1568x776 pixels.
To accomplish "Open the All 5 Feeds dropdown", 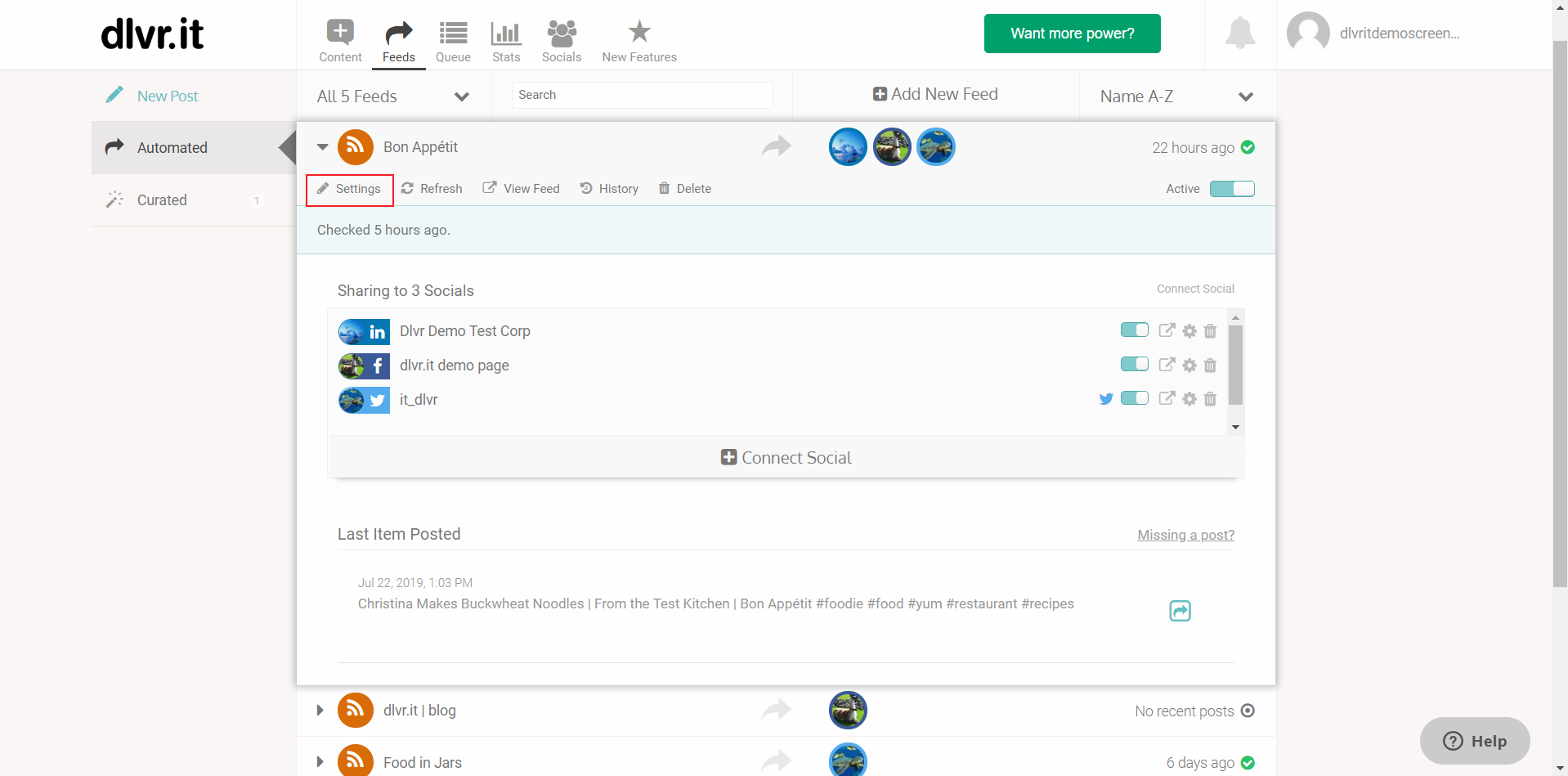I will [393, 96].
